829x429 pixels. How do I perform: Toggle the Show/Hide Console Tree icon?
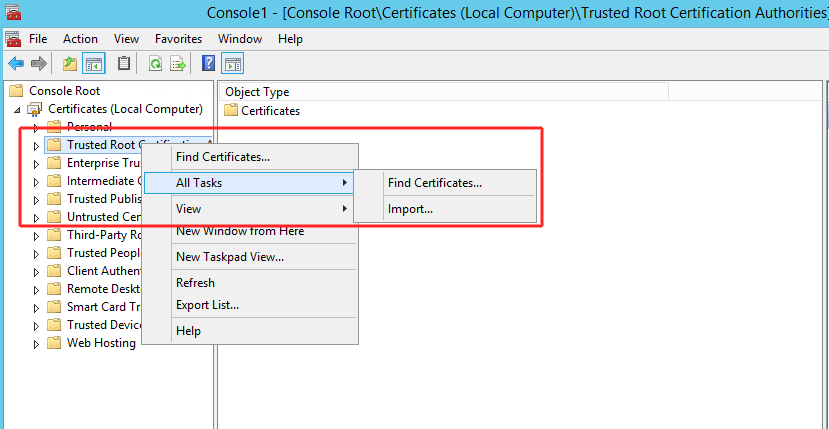tap(93, 64)
